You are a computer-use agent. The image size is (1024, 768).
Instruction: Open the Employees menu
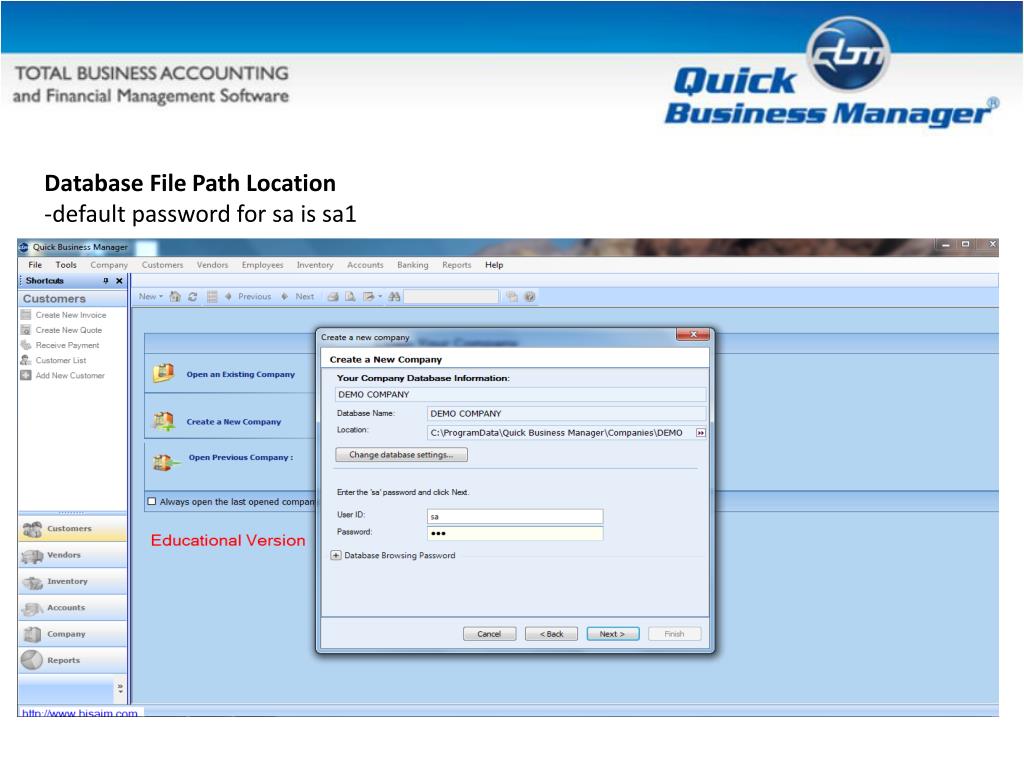[263, 265]
